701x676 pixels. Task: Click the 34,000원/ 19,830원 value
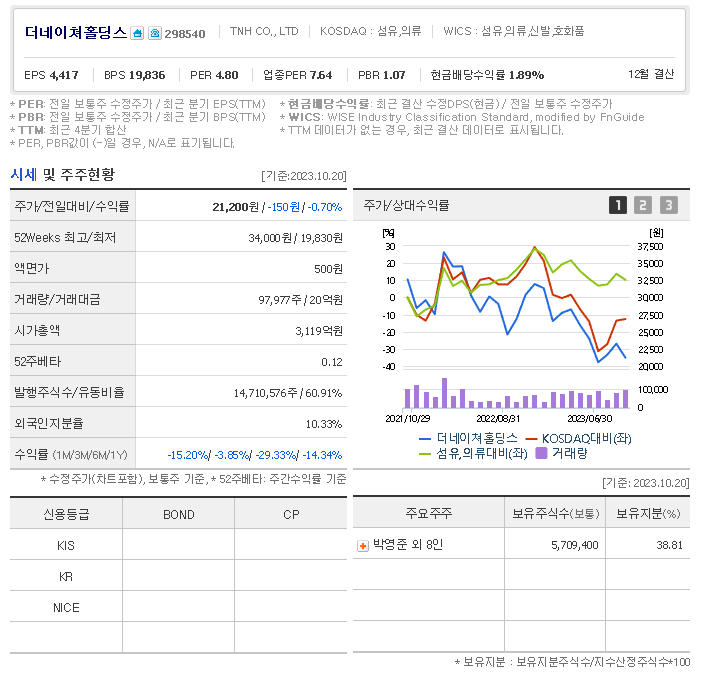(x=296, y=238)
